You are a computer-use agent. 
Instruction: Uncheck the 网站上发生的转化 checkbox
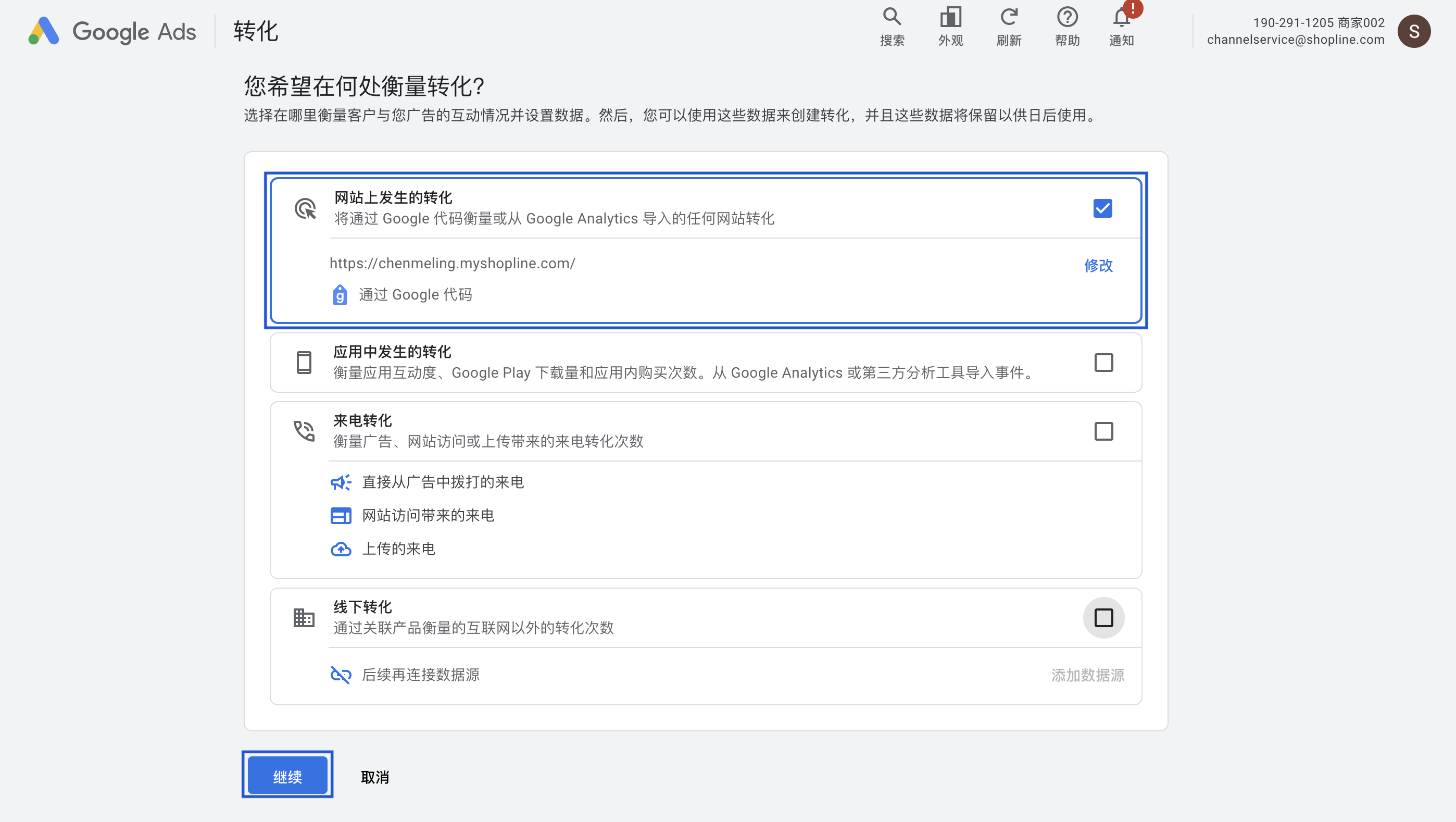coord(1102,208)
